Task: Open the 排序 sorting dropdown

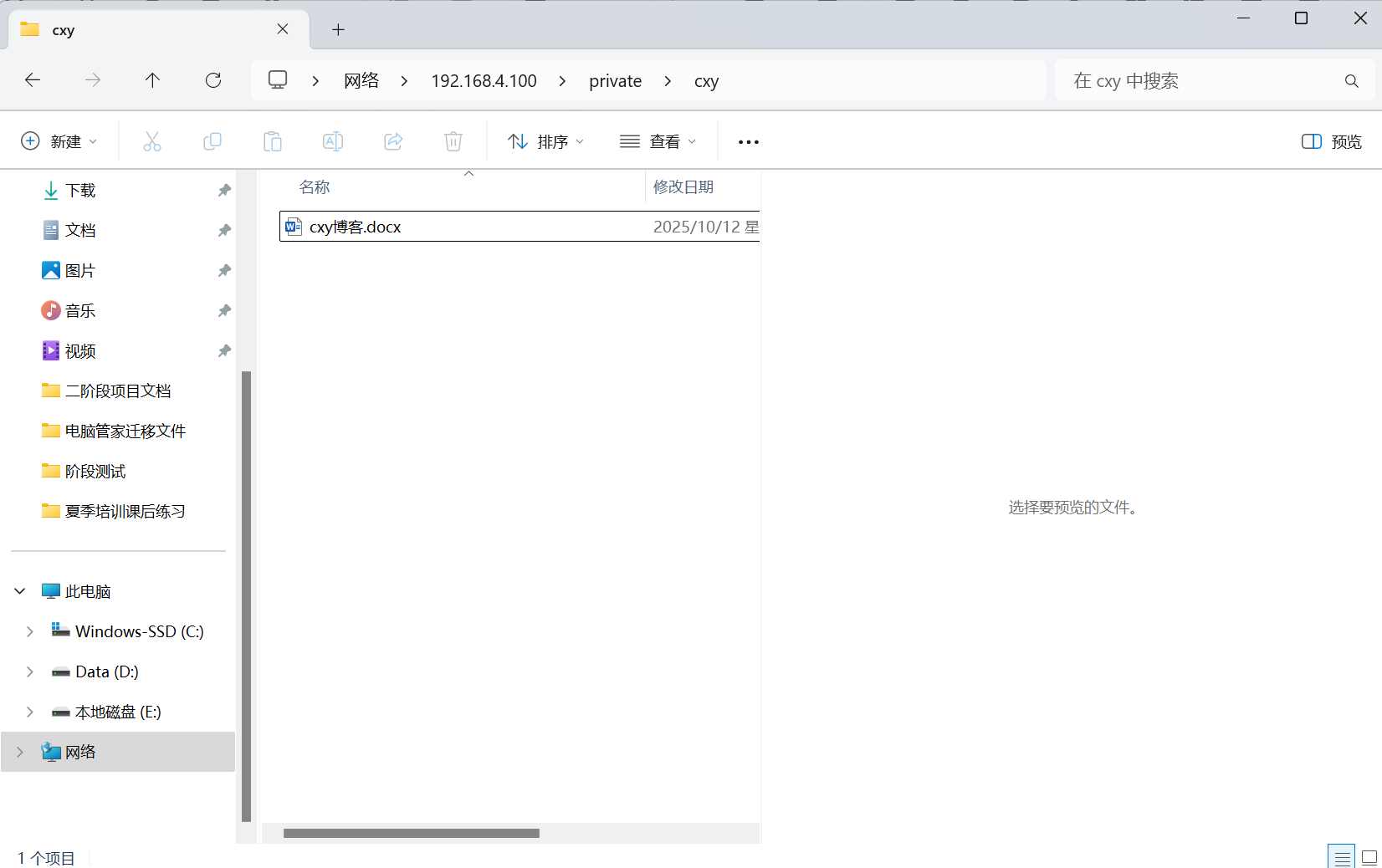Action: coord(545,140)
